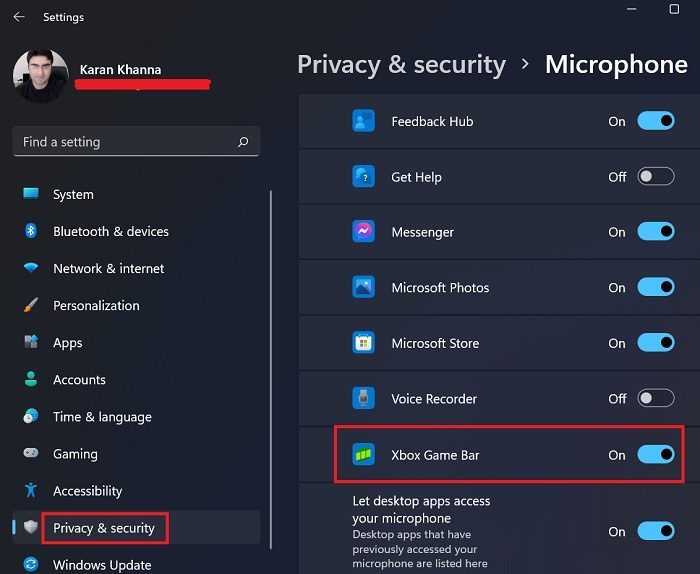Disable desktop apps microphone access toggle
The height and width of the screenshot is (574, 700).
tap(656, 531)
